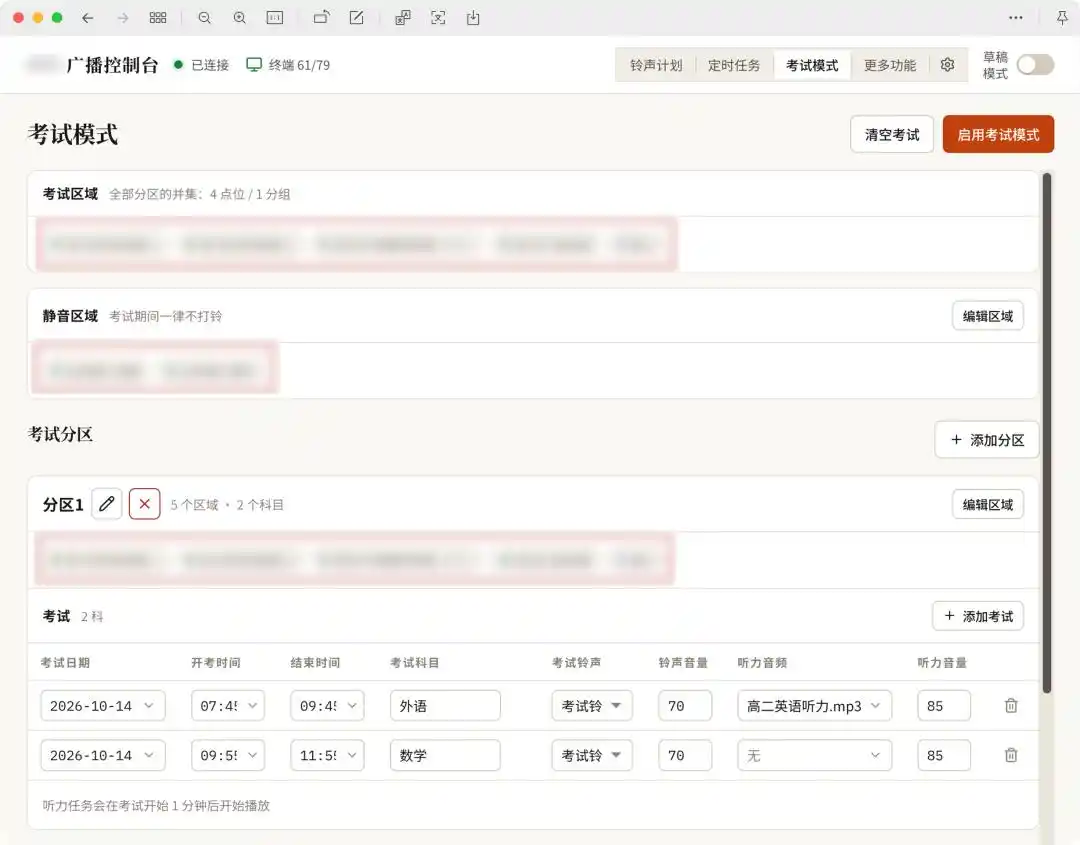Viewport: 1080px width, 845px height.
Task: Zoom out with the minus magnifier icon
Action: tap(205, 18)
